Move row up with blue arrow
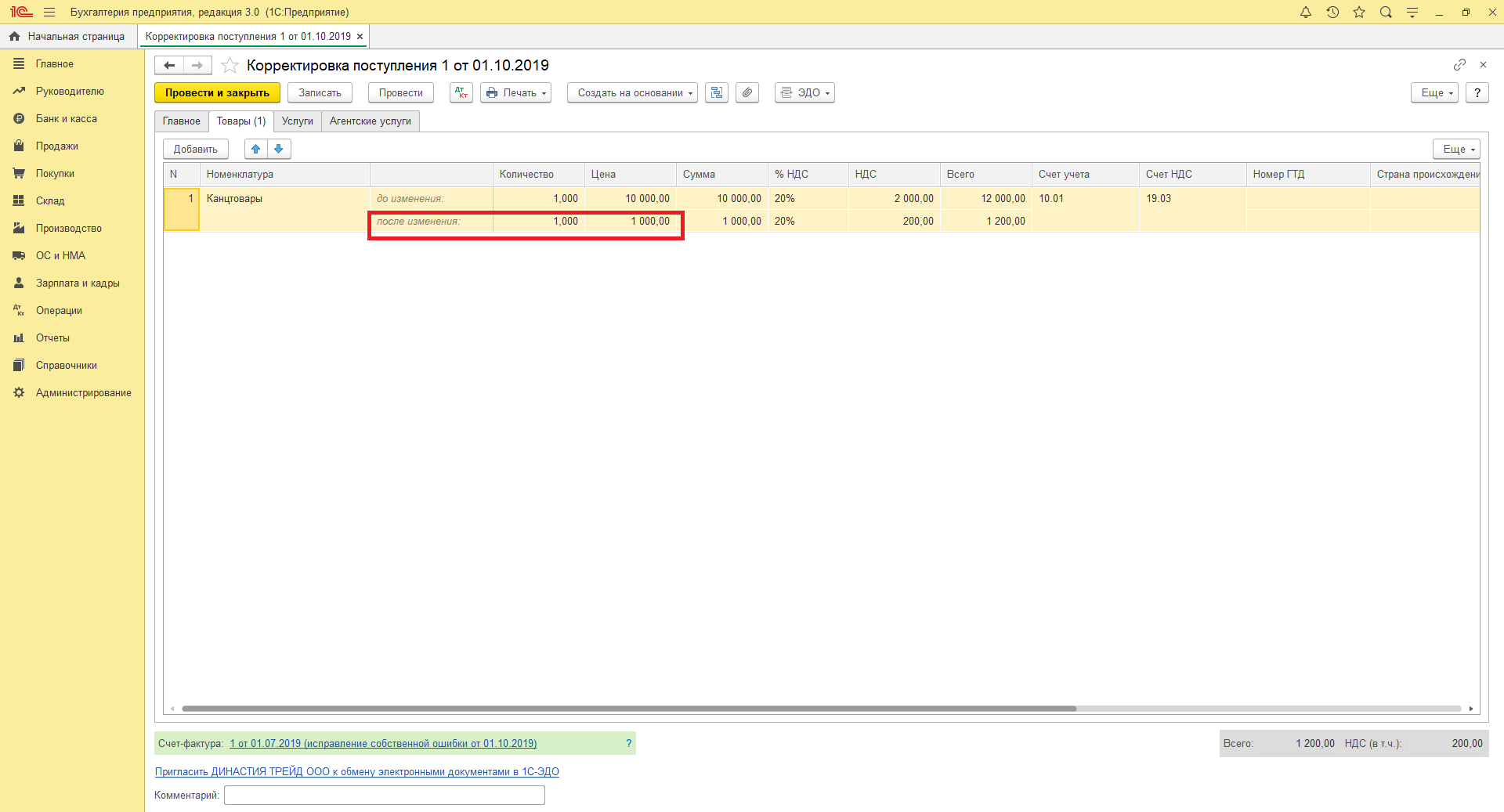 (x=256, y=149)
